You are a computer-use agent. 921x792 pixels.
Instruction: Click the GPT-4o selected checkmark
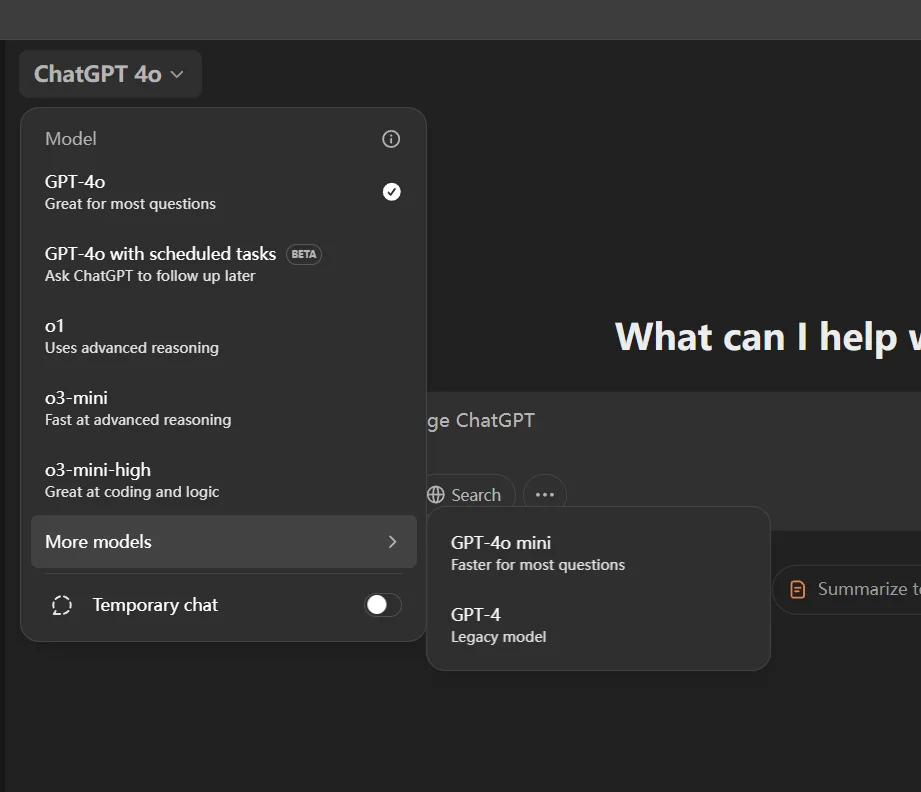click(x=392, y=192)
